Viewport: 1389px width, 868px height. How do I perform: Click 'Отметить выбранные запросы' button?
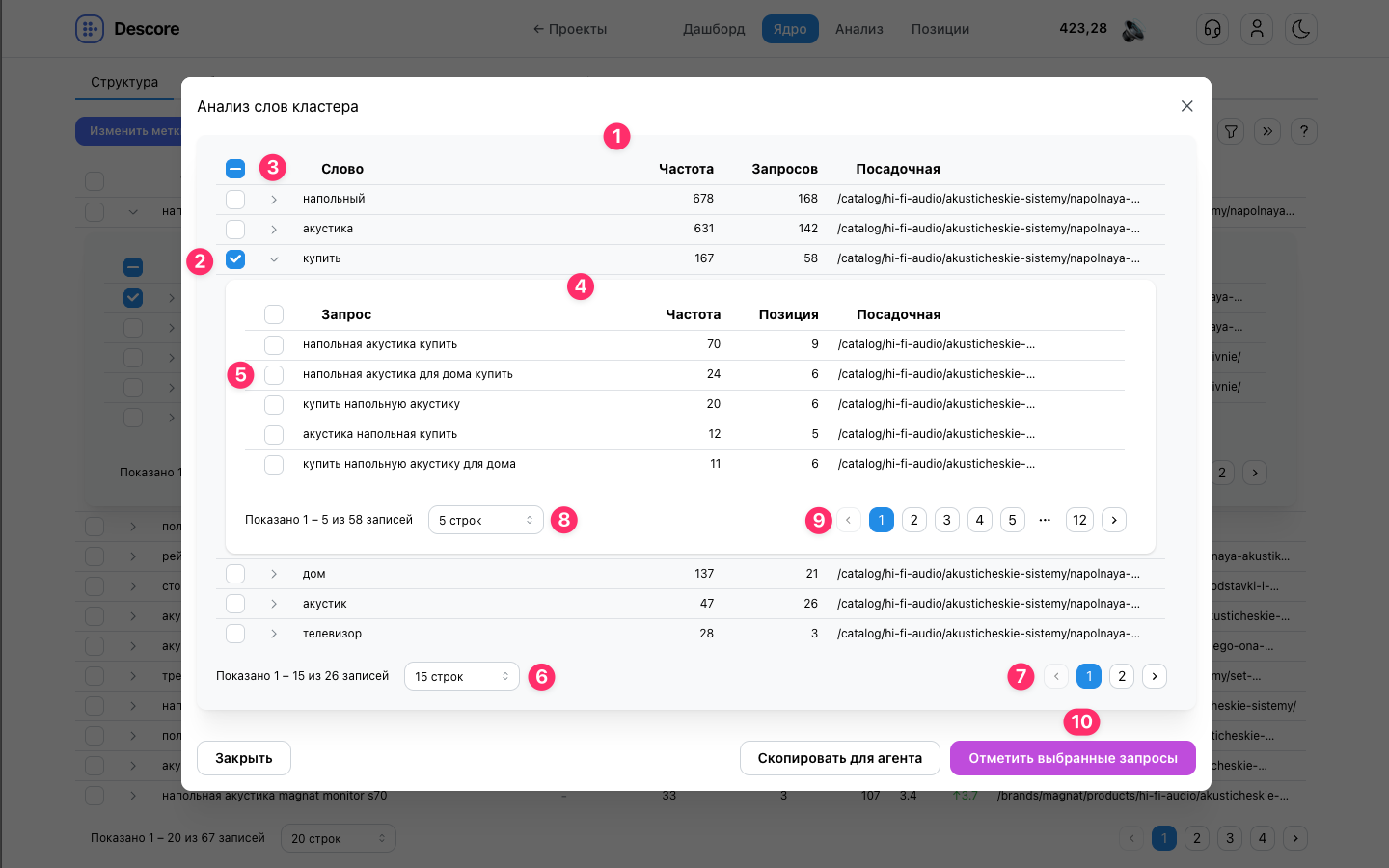pyautogui.click(x=1073, y=758)
